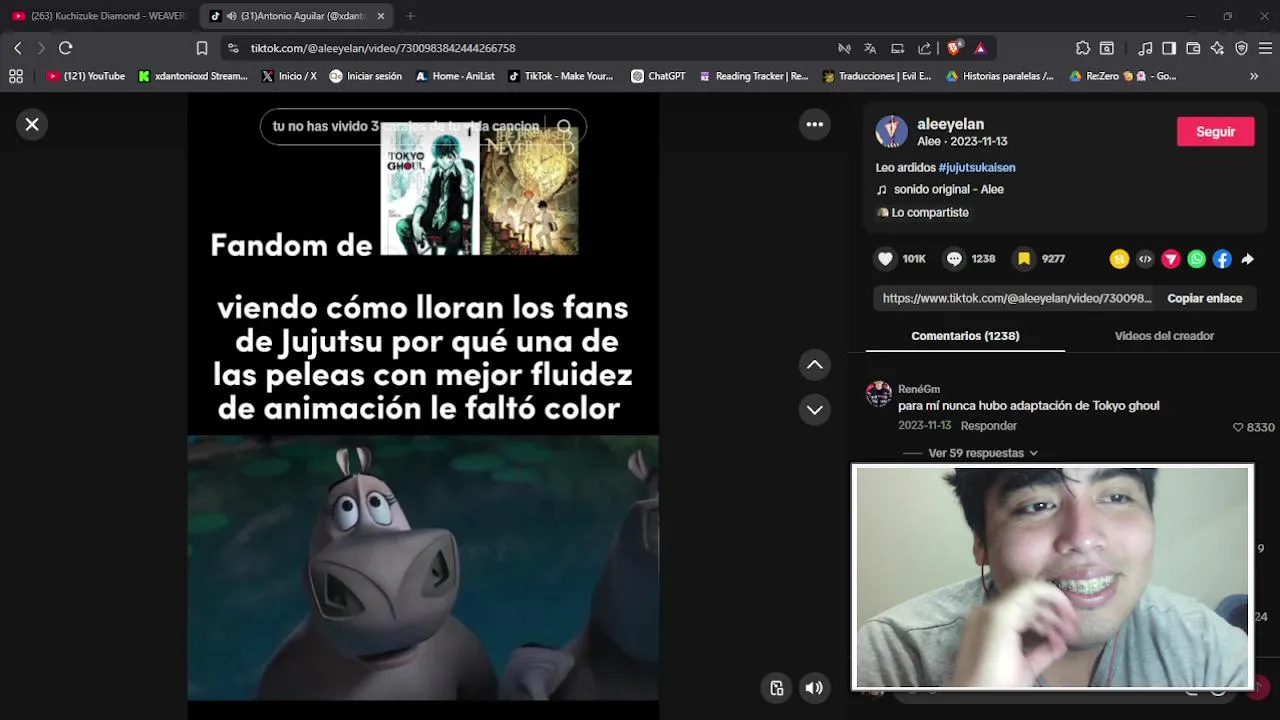Open comments via the speech bubble icon
Image resolution: width=1280 pixels, height=720 pixels.
pyautogui.click(x=954, y=259)
